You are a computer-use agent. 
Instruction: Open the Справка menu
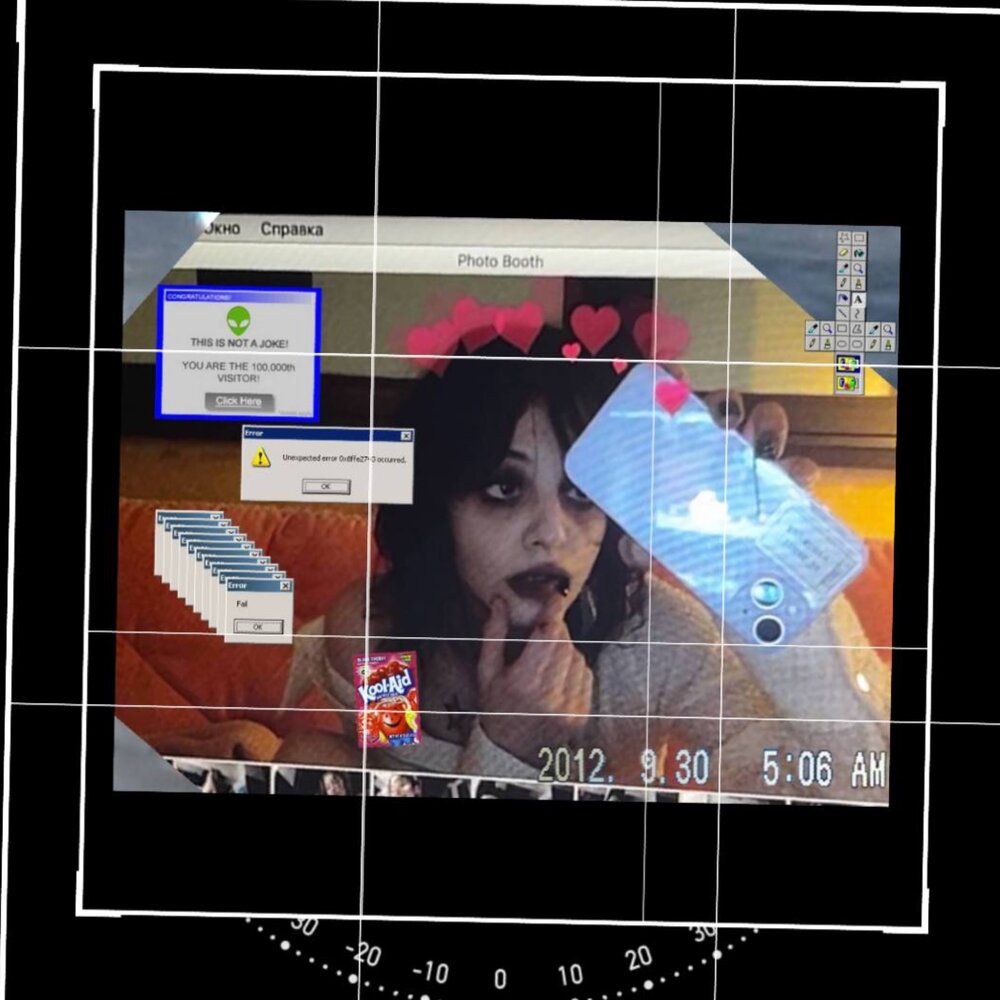pos(291,229)
